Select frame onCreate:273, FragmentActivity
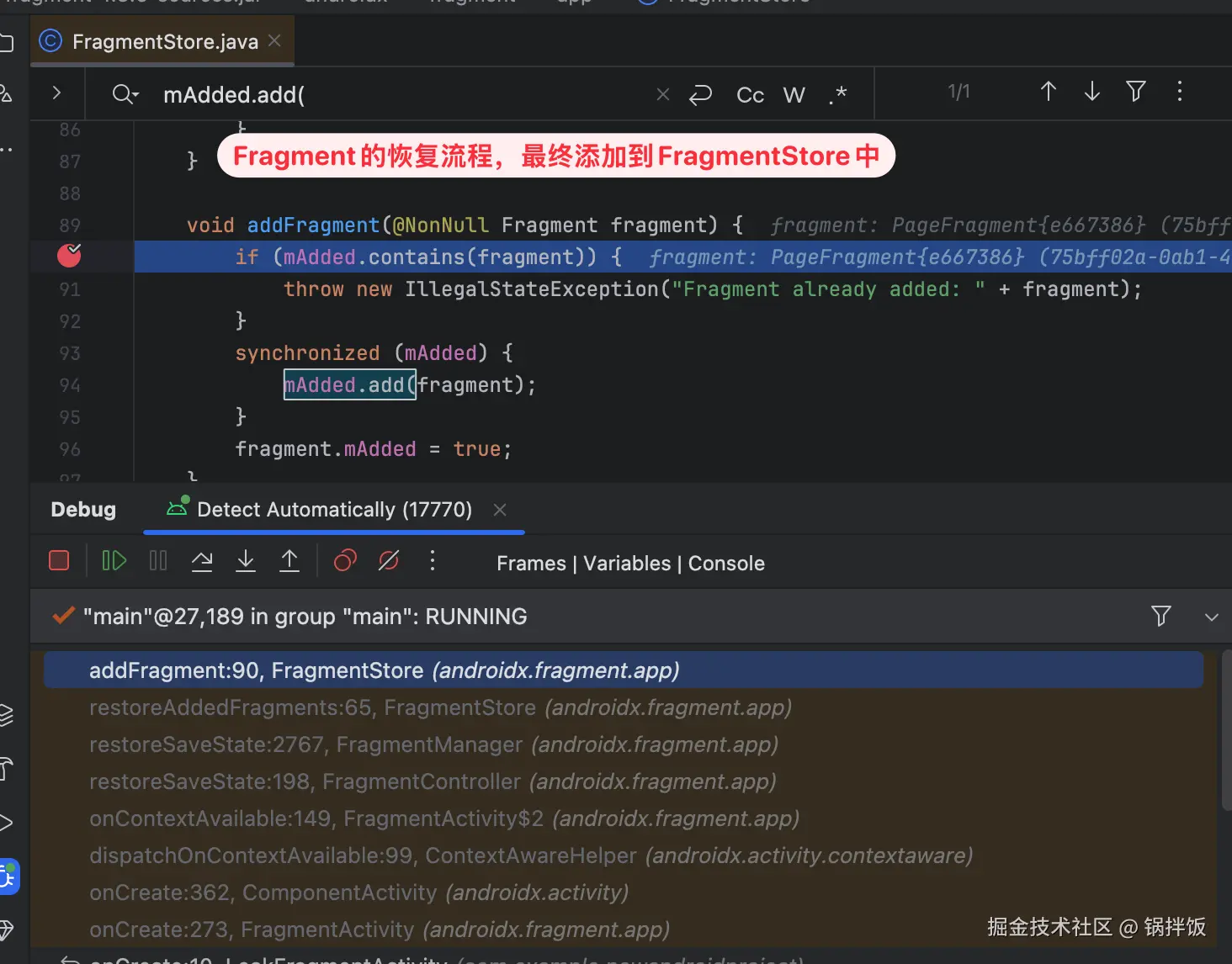Screen dimensions: 1232x964 point(624,930)
